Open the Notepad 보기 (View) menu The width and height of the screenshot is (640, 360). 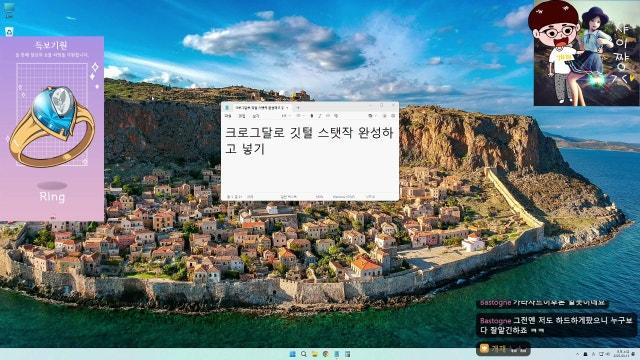coord(256,116)
